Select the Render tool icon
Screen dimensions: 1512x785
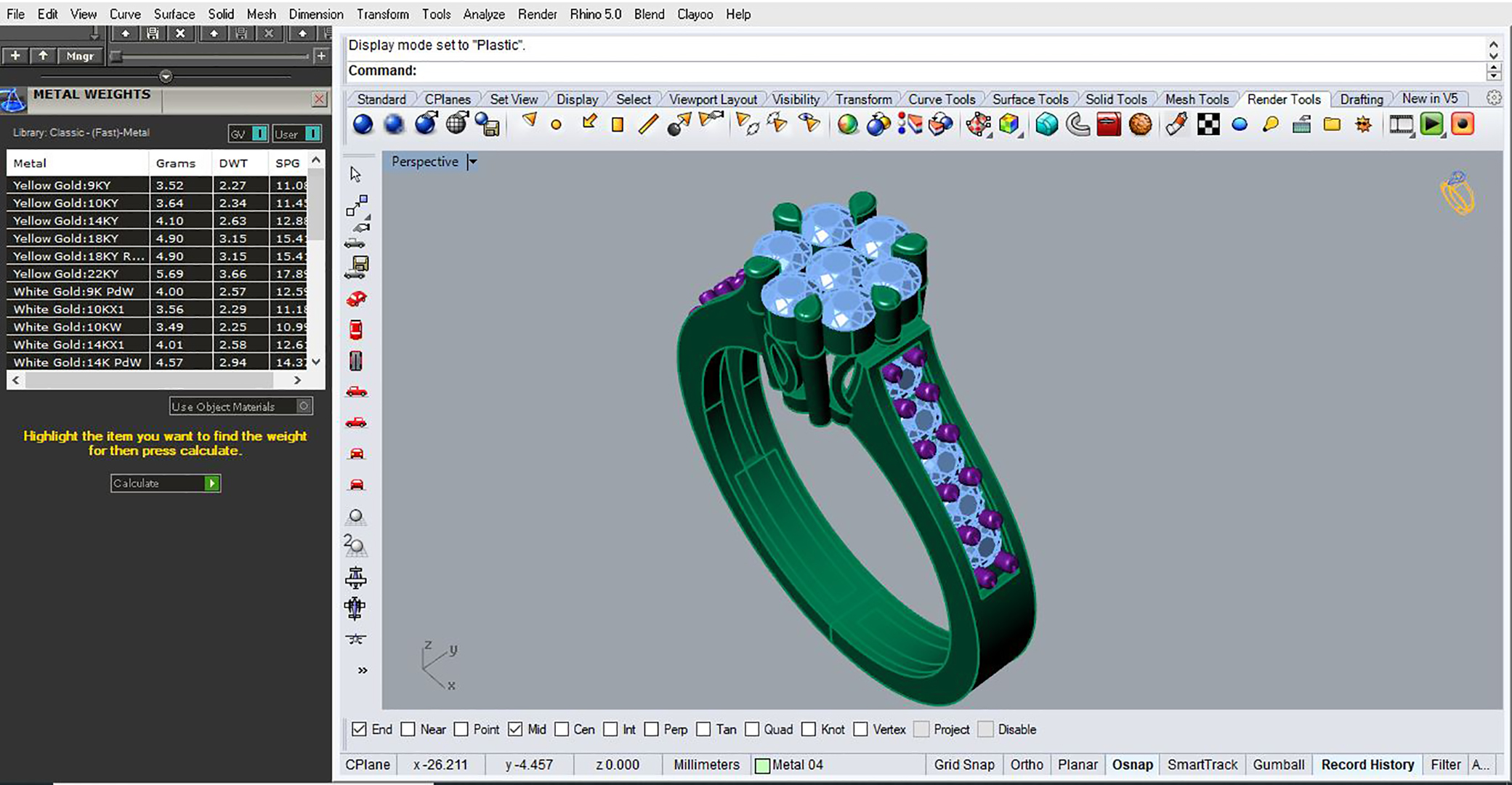[x=363, y=124]
